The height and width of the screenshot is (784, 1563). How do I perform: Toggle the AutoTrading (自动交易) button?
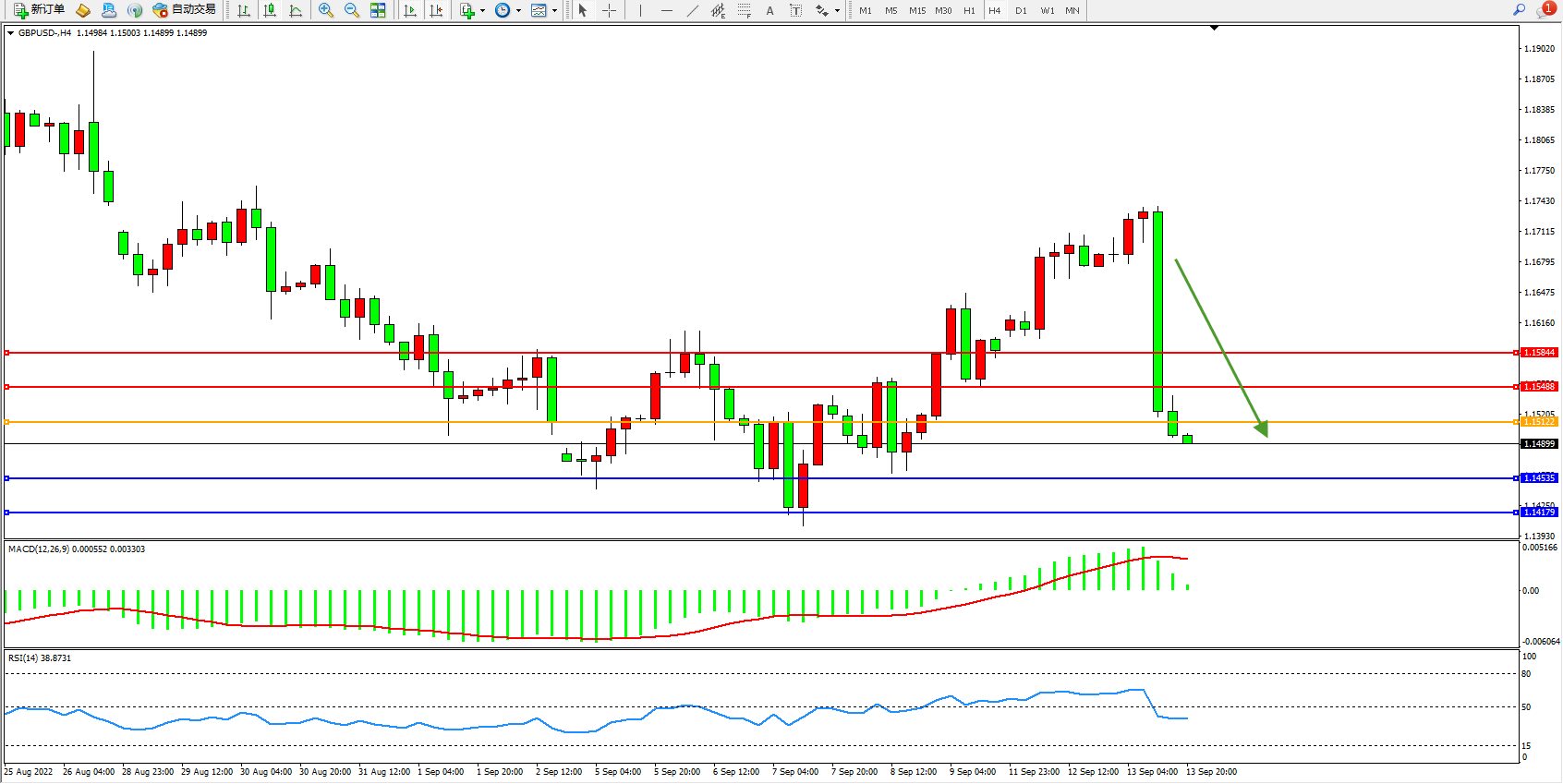(184, 10)
